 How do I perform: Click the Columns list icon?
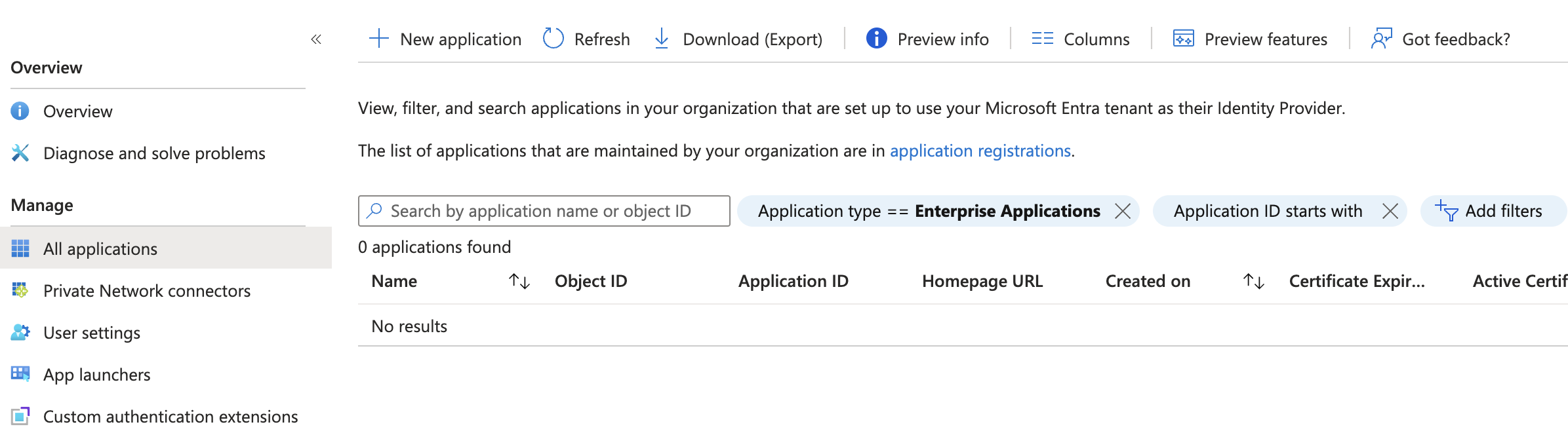[x=1042, y=39]
